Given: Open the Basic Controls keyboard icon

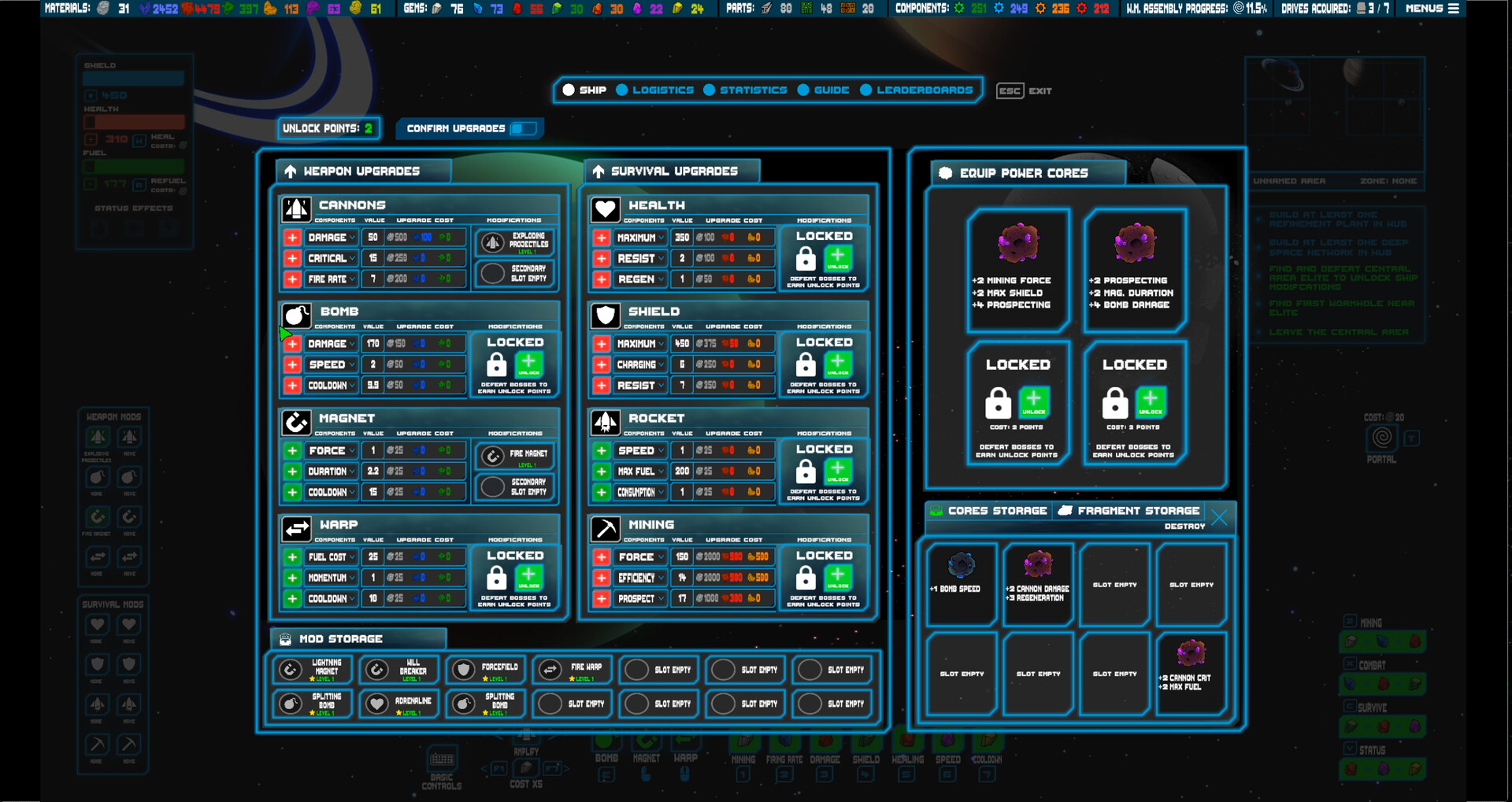Looking at the screenshot, I should coord(442,758).
